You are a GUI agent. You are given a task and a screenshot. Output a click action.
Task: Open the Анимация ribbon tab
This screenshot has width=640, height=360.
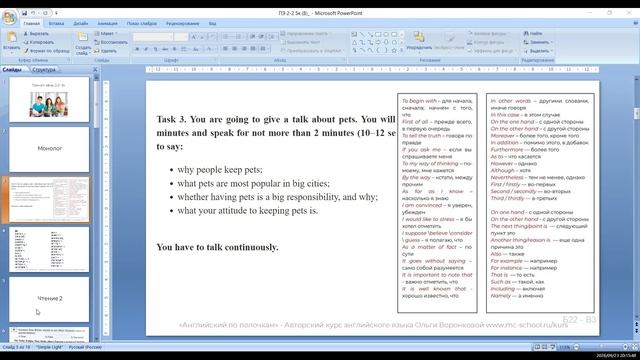click(107, 24)
